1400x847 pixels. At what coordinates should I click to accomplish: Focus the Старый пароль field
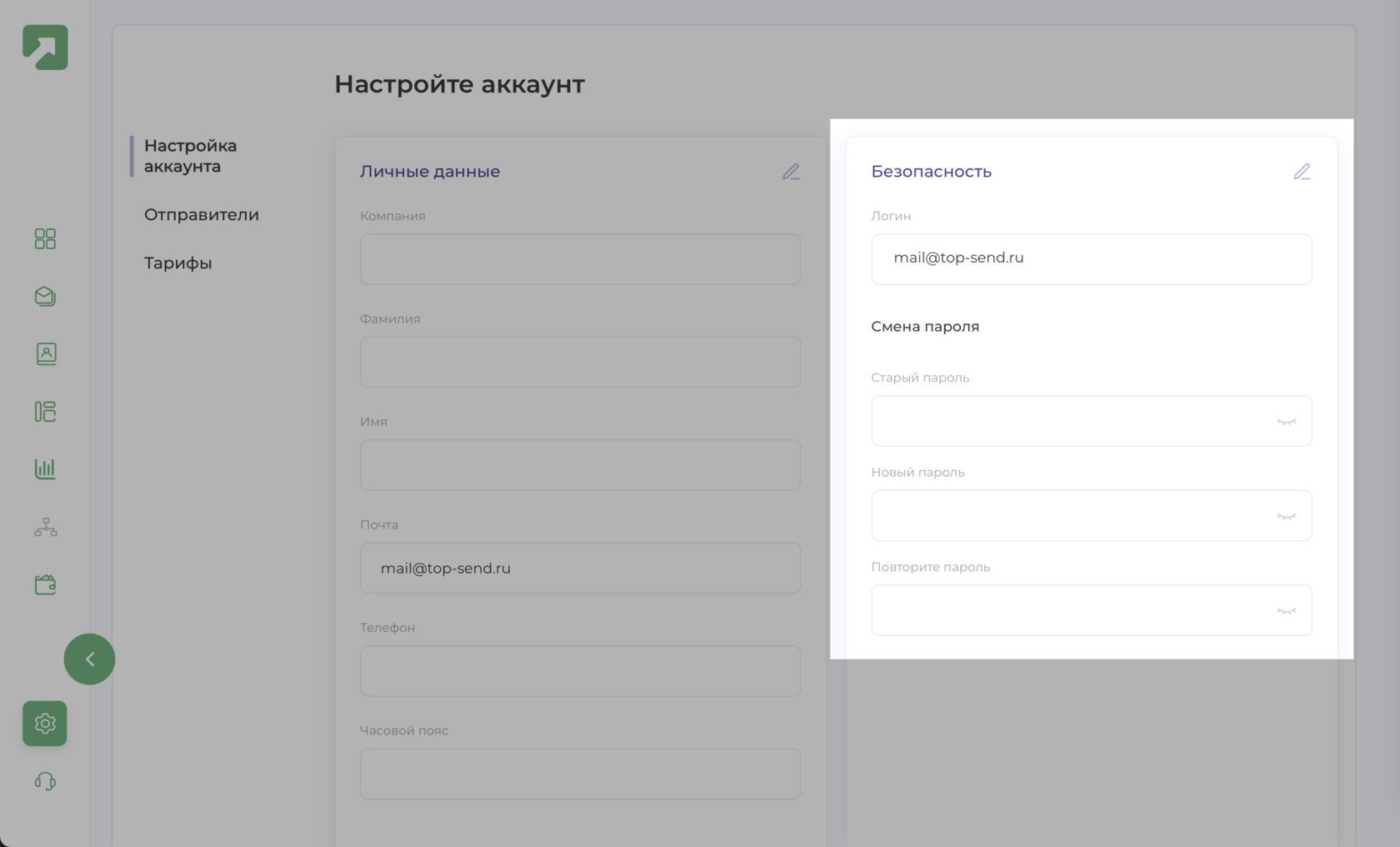(1092, 421)
